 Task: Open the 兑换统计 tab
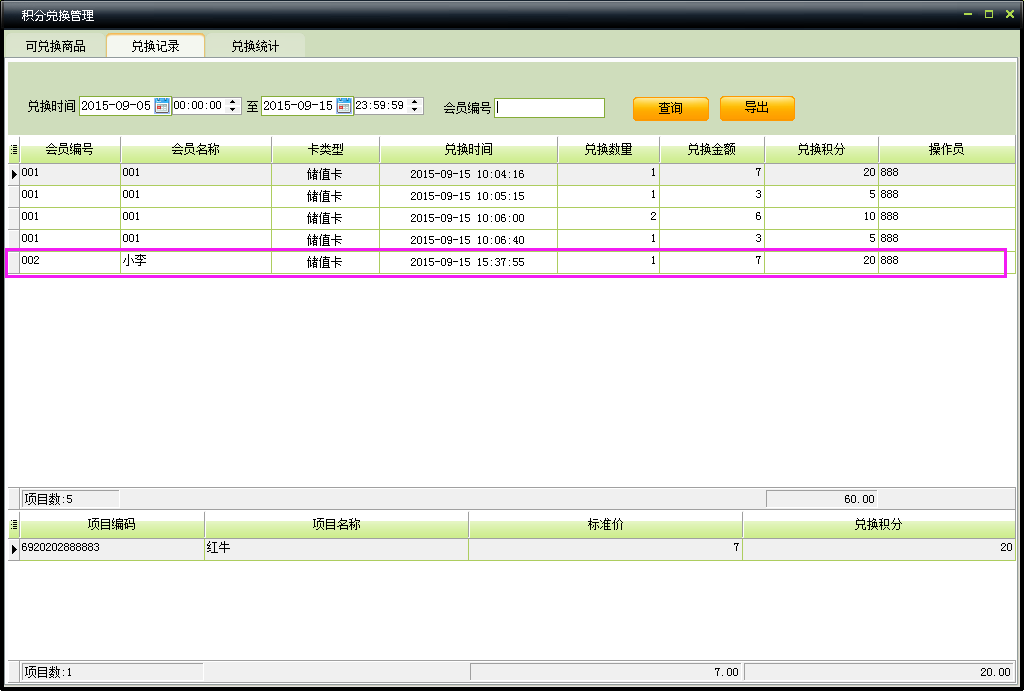click(x=255, y=46)
